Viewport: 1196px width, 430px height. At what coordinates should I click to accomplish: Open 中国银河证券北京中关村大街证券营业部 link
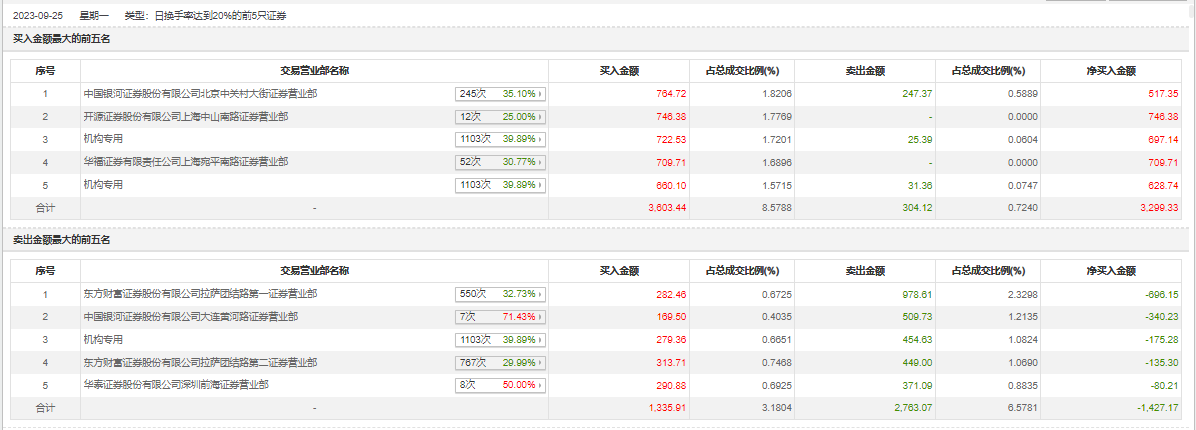[201, 94]
